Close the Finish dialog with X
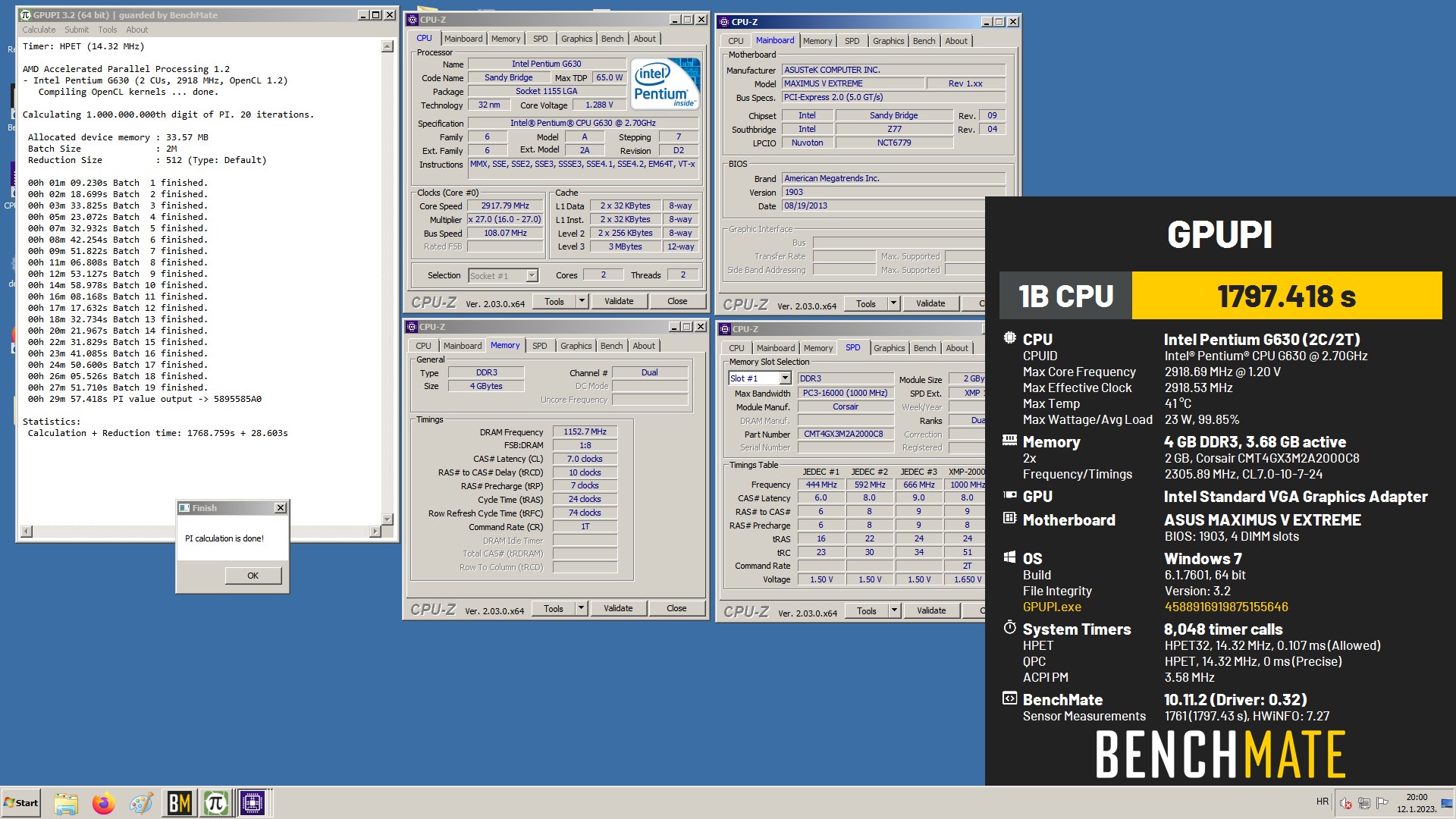The width and height of the screenshot is (1456, 819). point(280,508)
